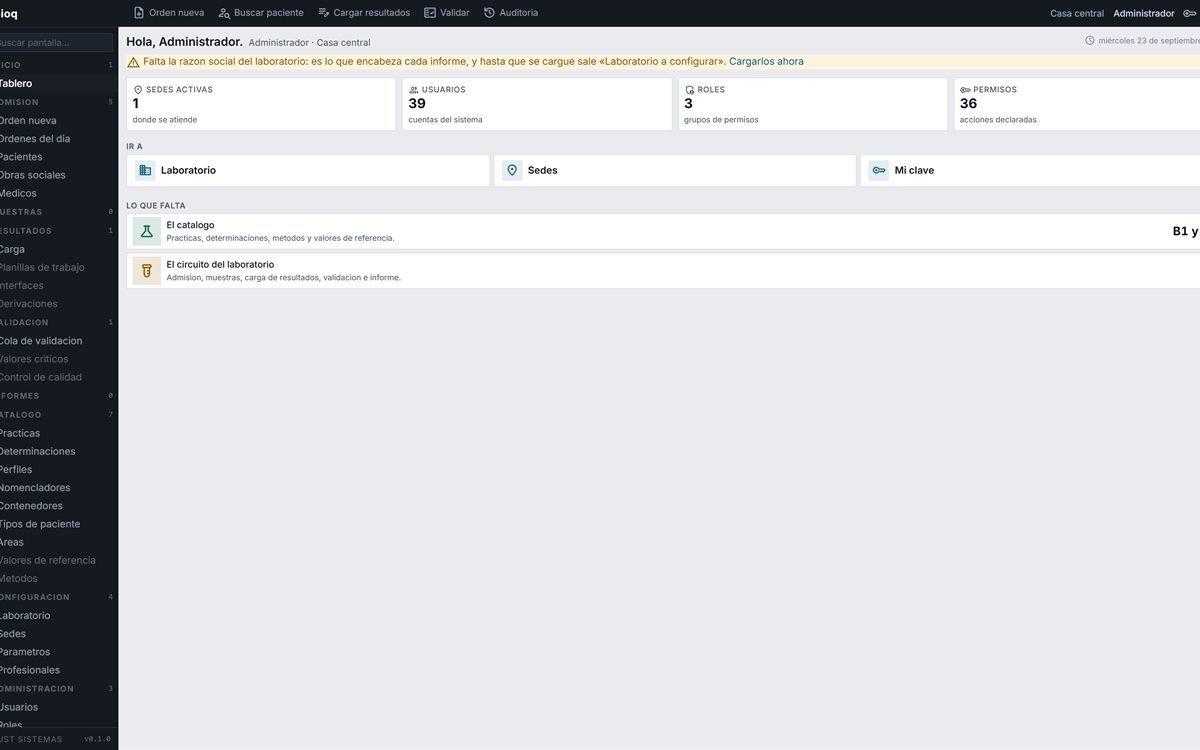The height and width of the screenshot is (750, 1200).
Task: Click the green flask icon of El catalogo
Action: (147, 231)
